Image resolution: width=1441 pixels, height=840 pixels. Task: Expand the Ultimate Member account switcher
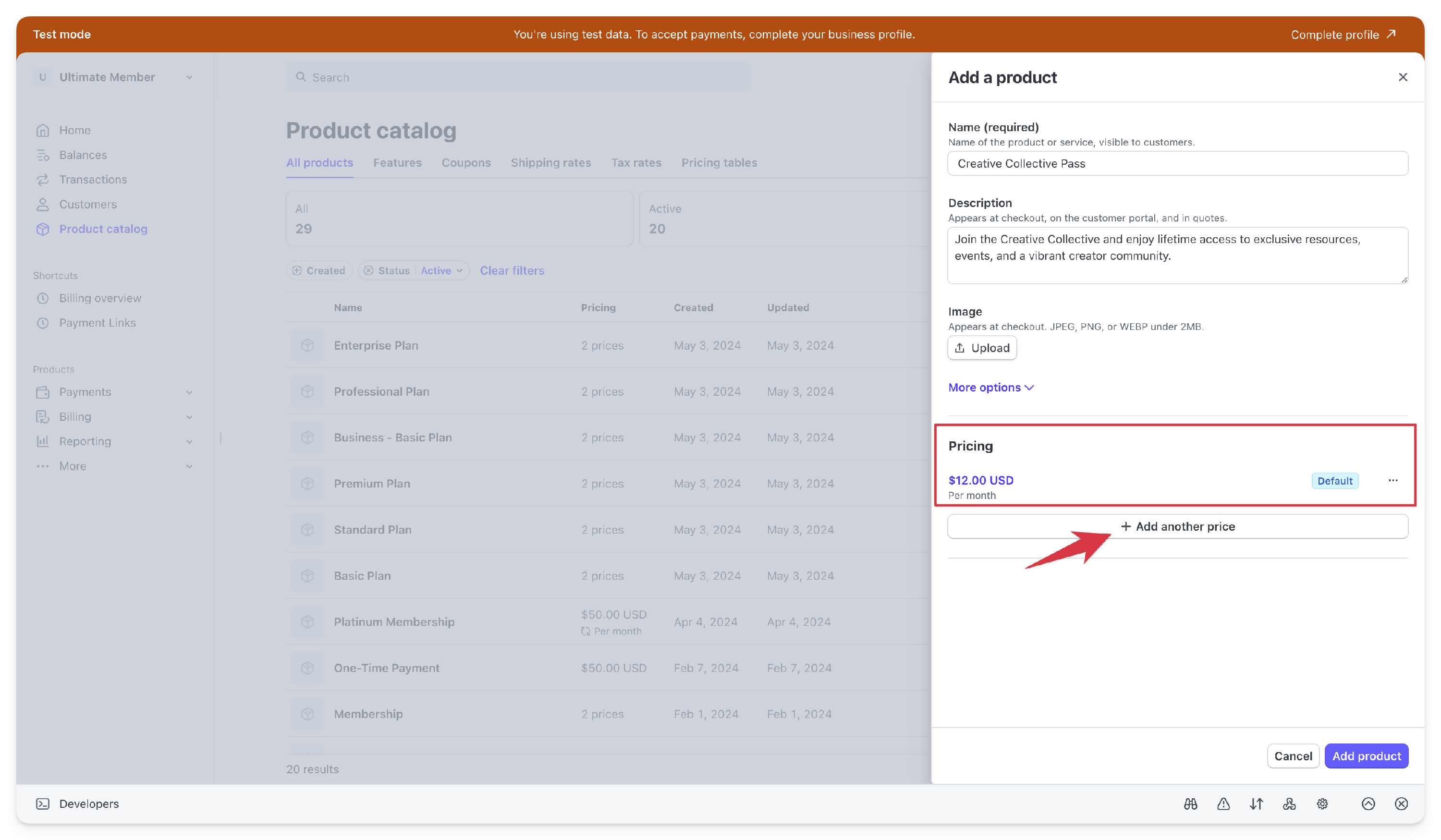[x=189, y=77]
